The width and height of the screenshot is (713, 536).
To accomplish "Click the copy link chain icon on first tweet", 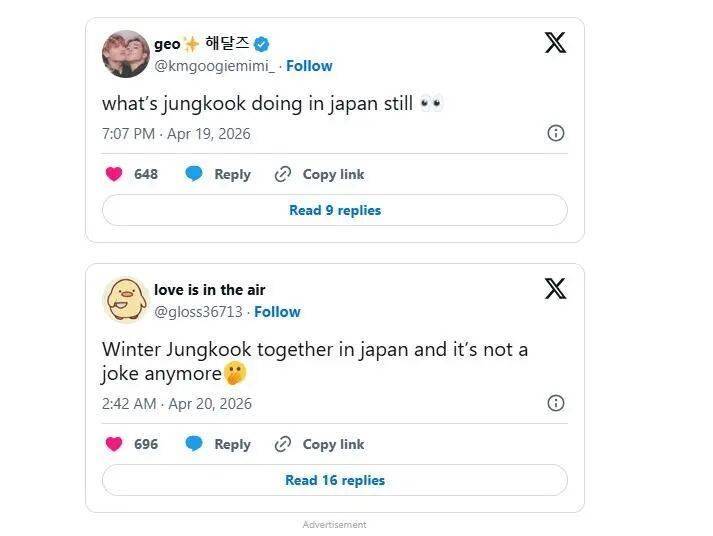I will click(283, 174).
